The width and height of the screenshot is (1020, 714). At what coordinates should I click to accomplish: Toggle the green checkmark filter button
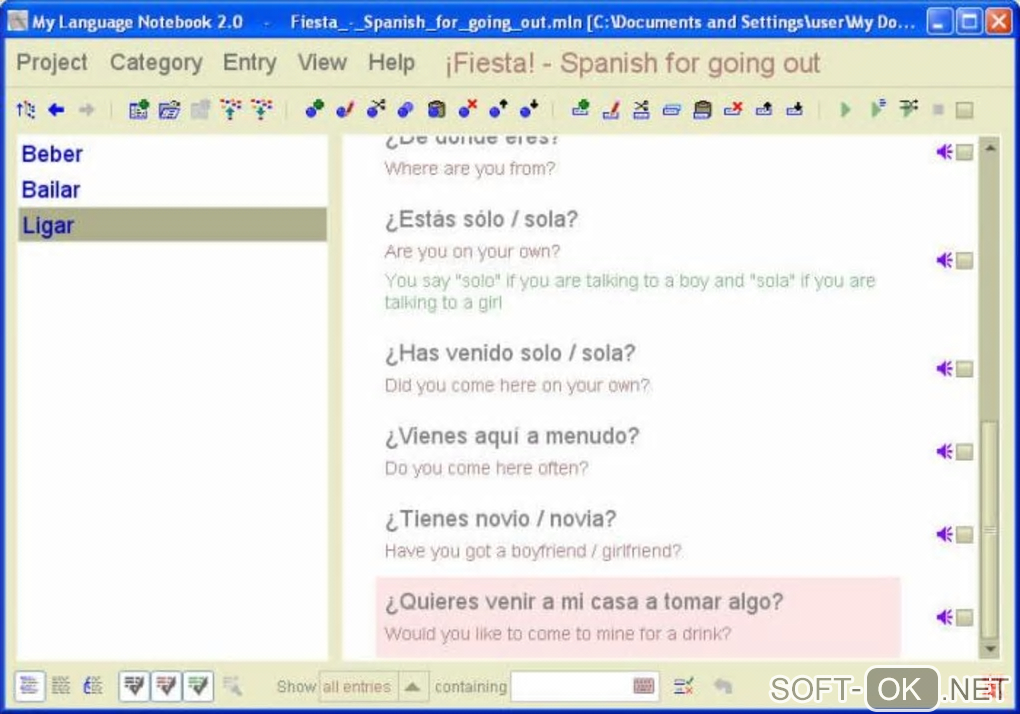(x=198, y=686)
